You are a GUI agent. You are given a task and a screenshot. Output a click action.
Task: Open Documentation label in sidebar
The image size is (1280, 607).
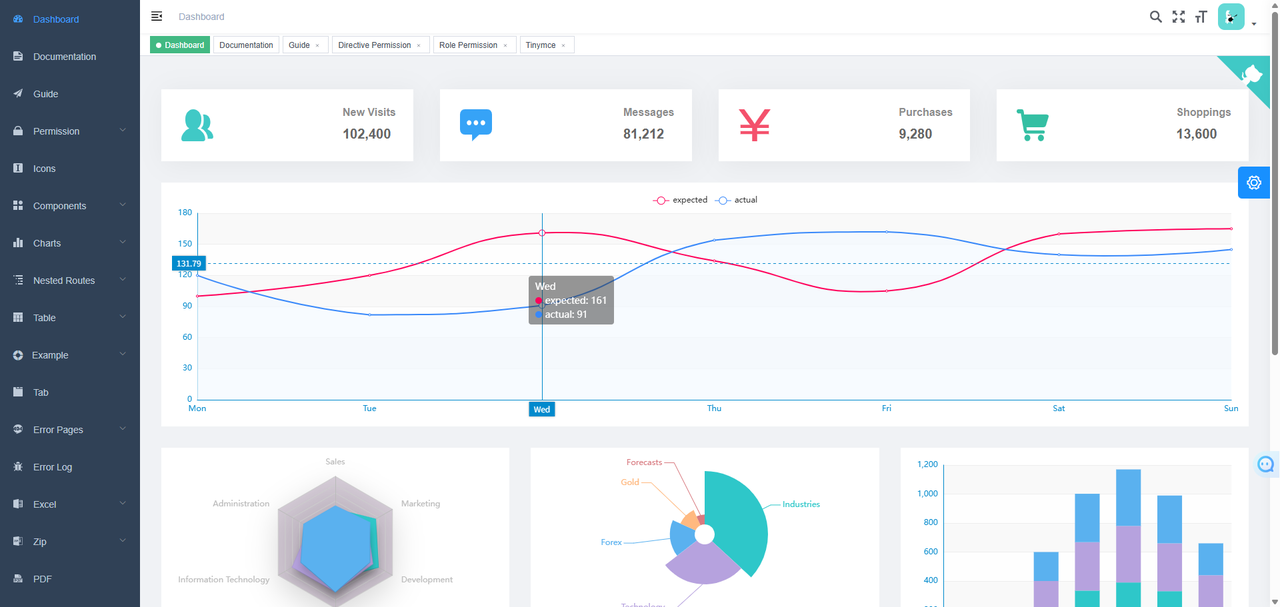pos(65,57)
